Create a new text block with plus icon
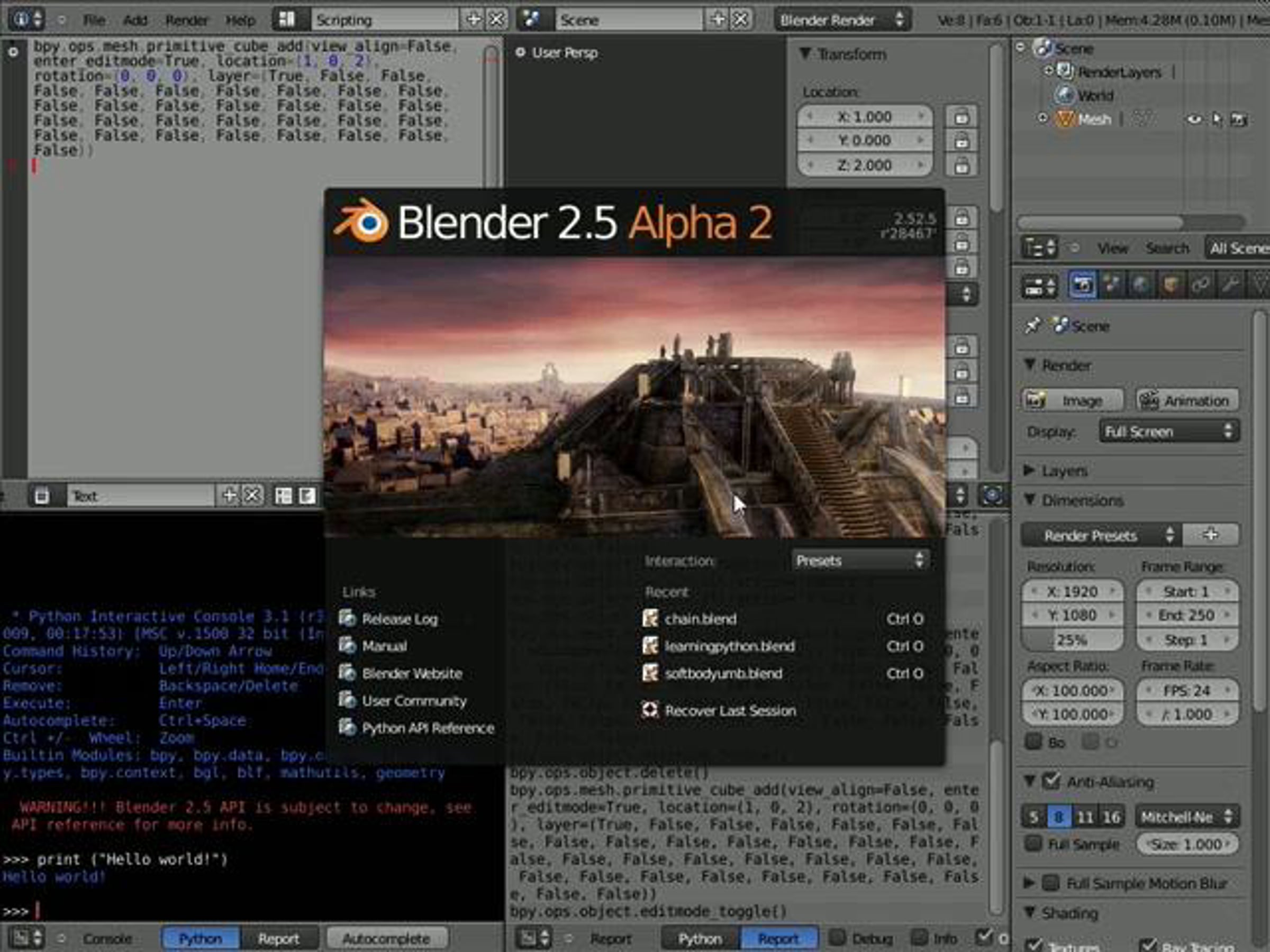This screenshot has width=1270, height=952. (229, 496)
